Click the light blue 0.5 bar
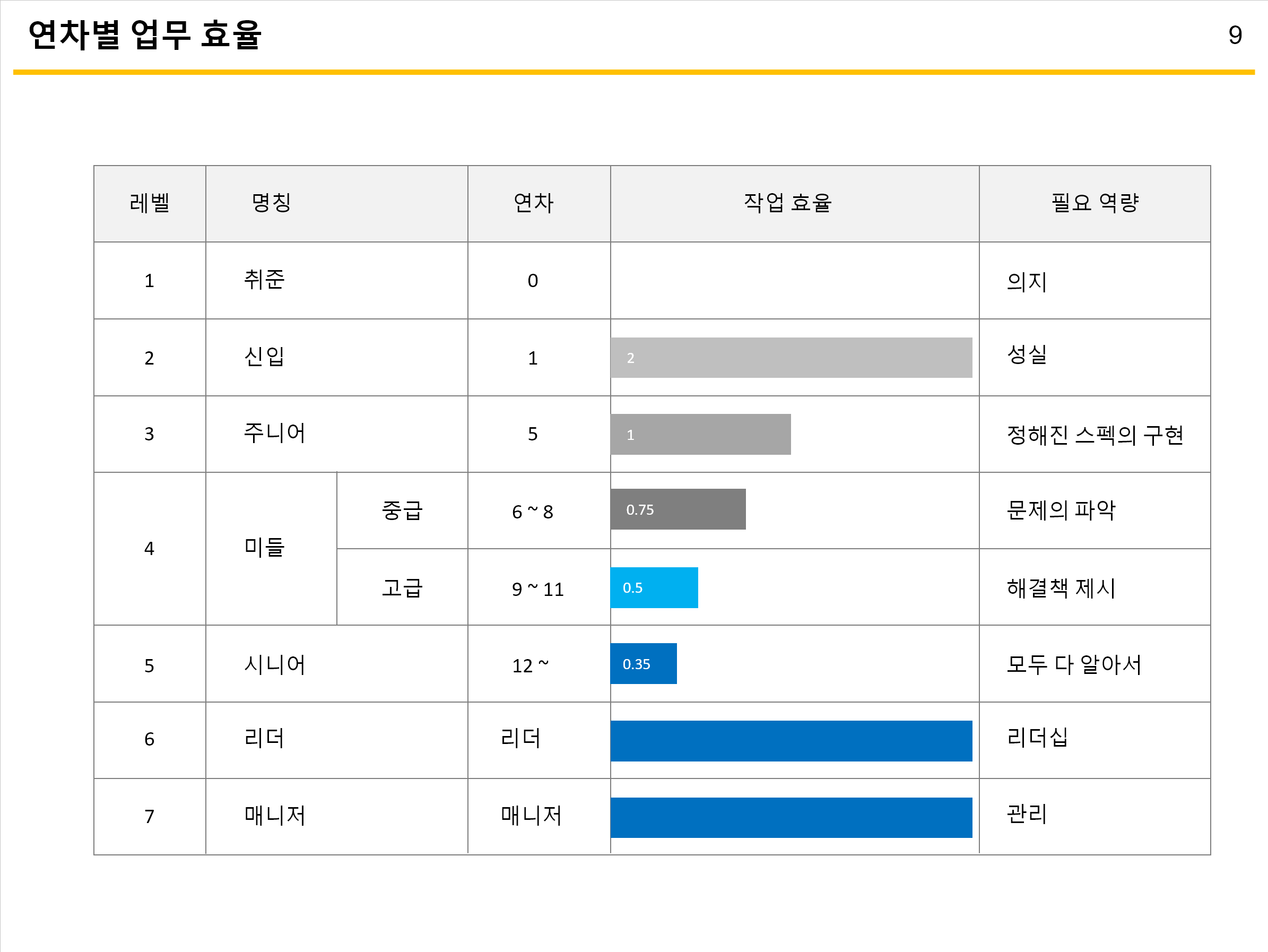 click(x=654, y=588)
